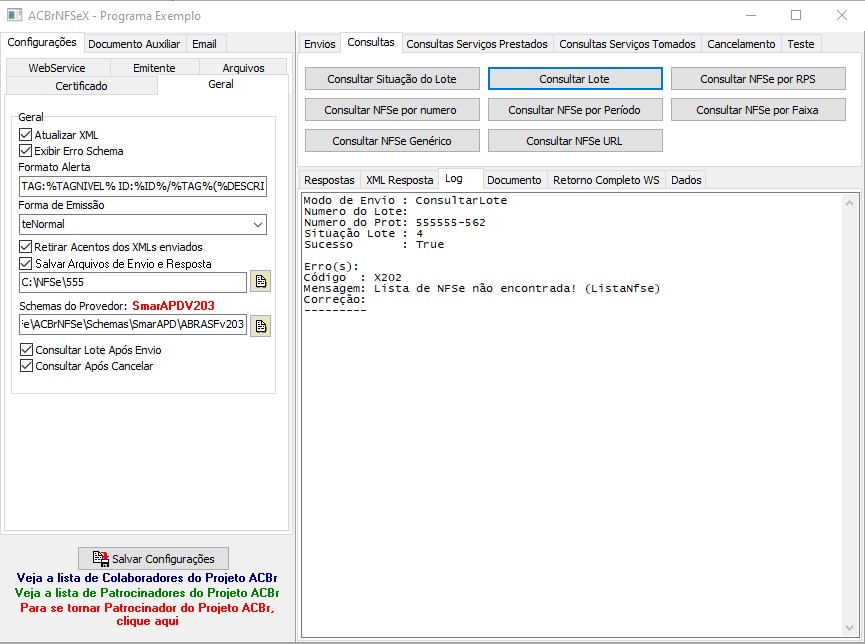Open the Patrocinadores do Projeto ACBr link
865x644 pixels.
point(147,593)
